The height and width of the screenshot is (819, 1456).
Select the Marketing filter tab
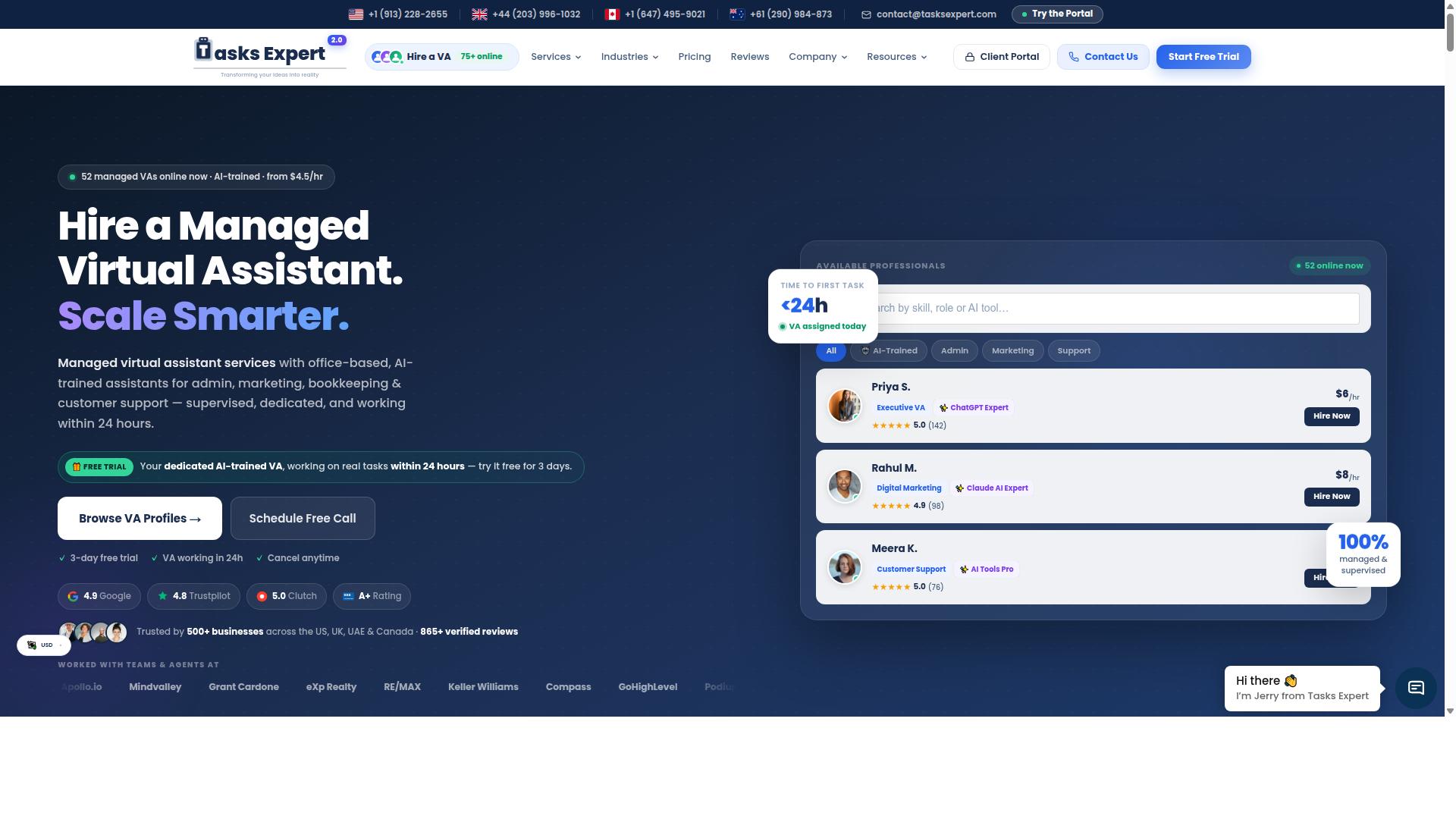coord(1013,351)
